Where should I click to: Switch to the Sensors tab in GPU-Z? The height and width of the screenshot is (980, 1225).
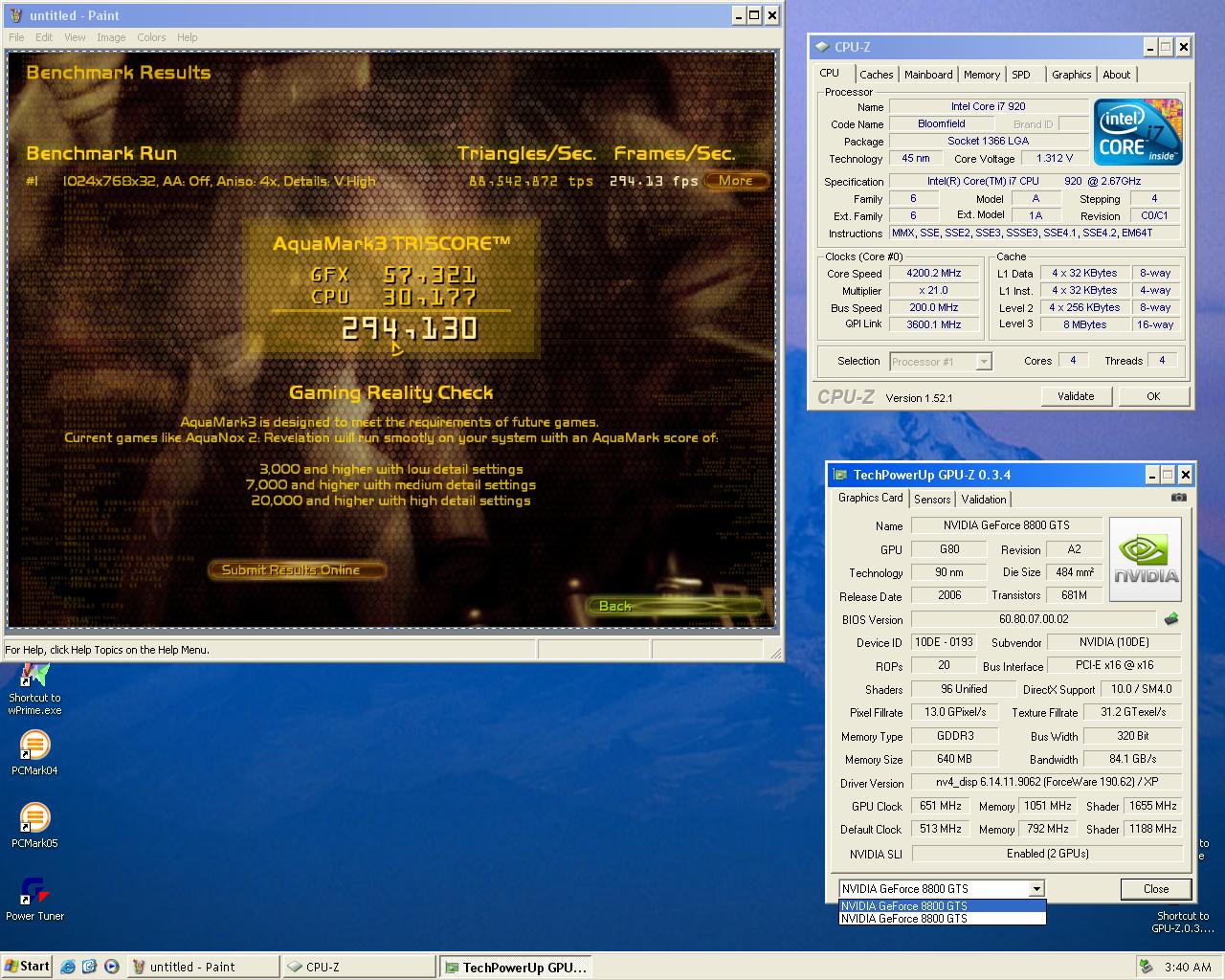[932, 500]
